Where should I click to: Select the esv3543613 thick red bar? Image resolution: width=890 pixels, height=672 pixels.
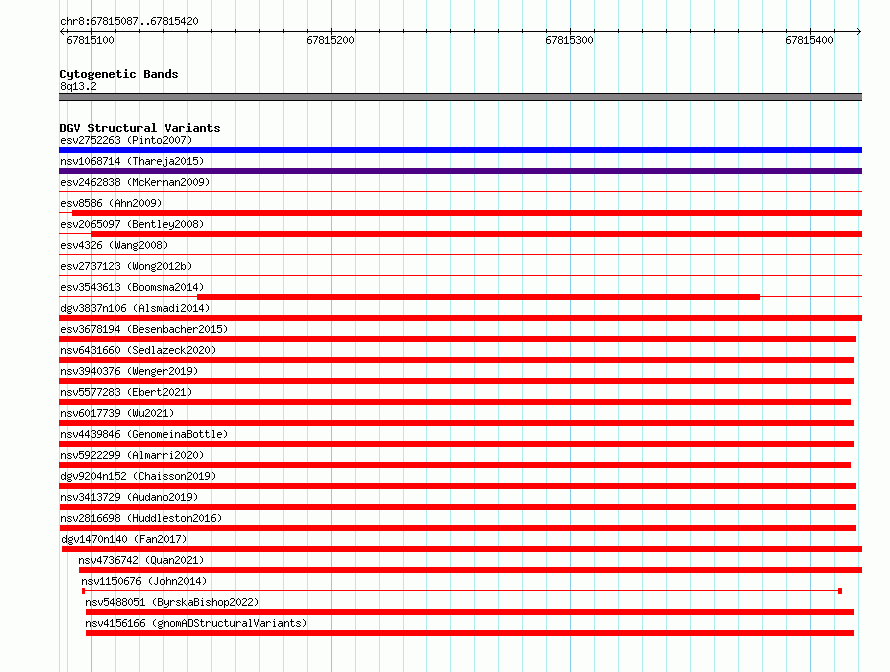point(478,297)
